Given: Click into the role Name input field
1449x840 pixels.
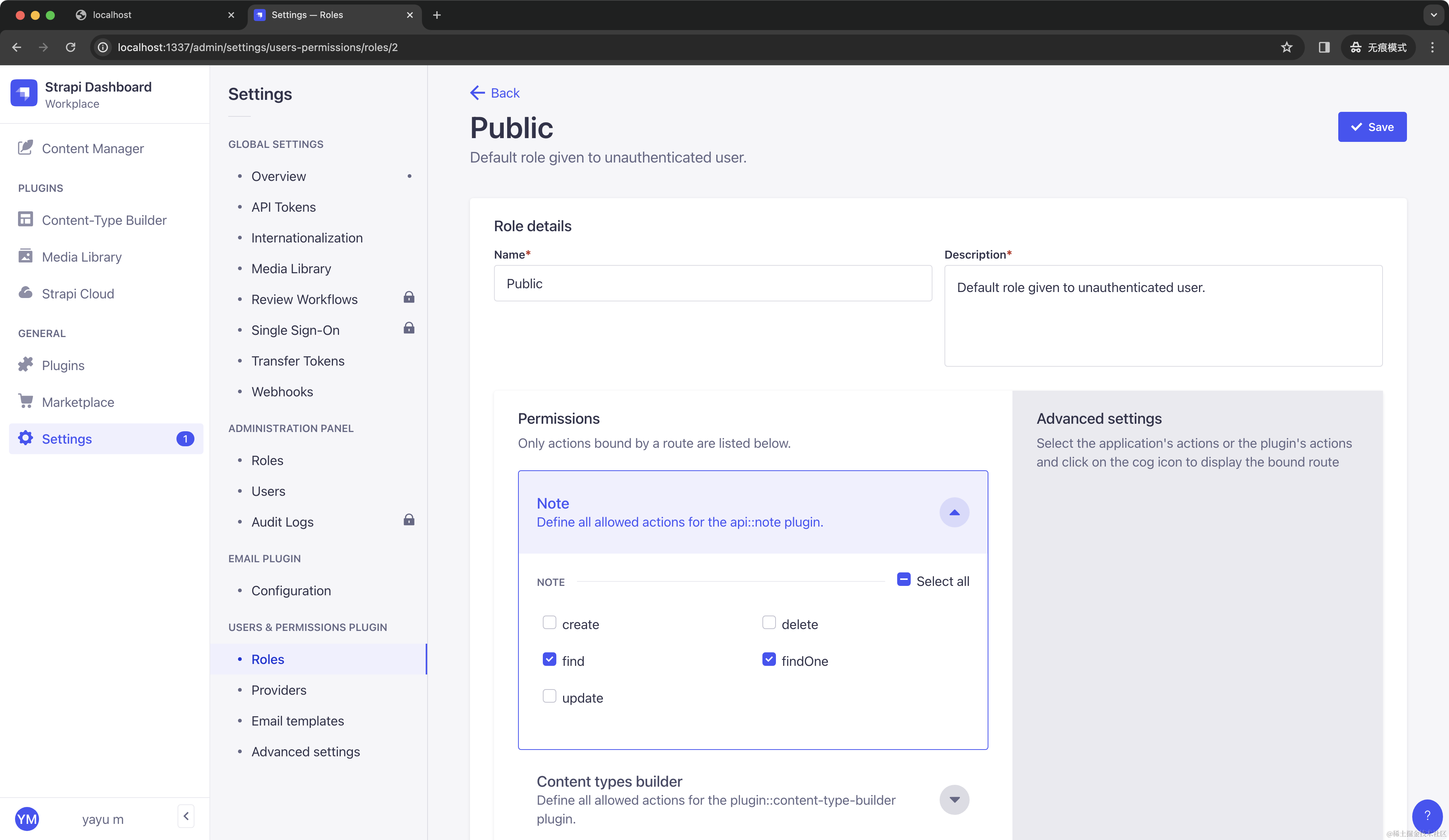Looking at the screenshot, I should tap(712, 283).
